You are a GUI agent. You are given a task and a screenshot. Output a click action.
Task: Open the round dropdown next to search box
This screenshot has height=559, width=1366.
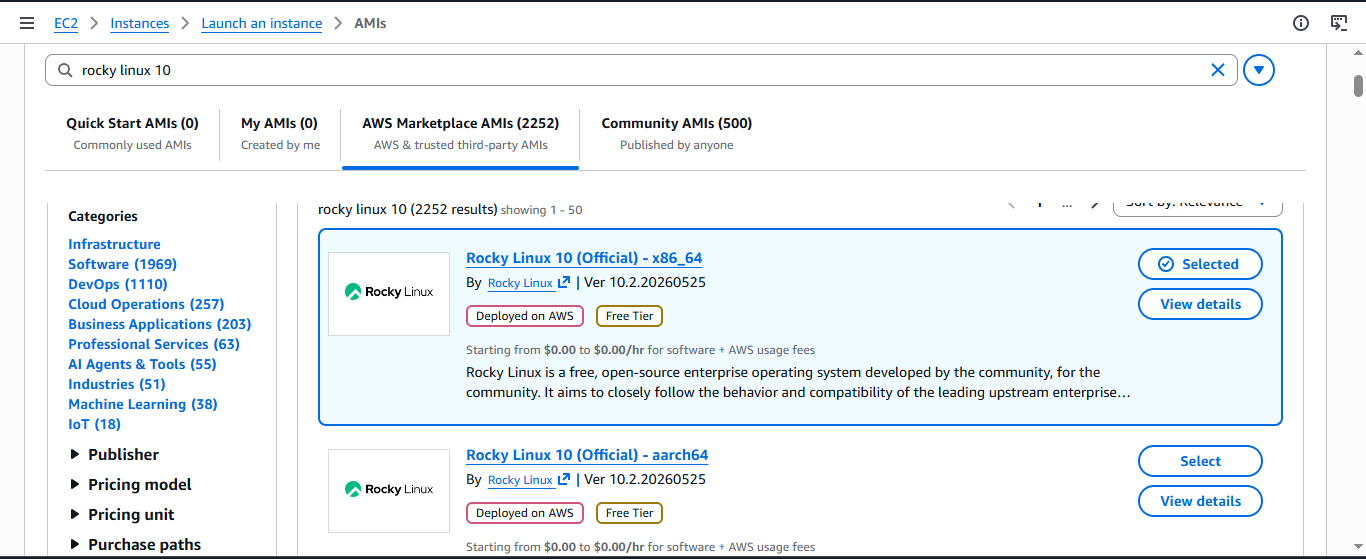point(1259,70)
